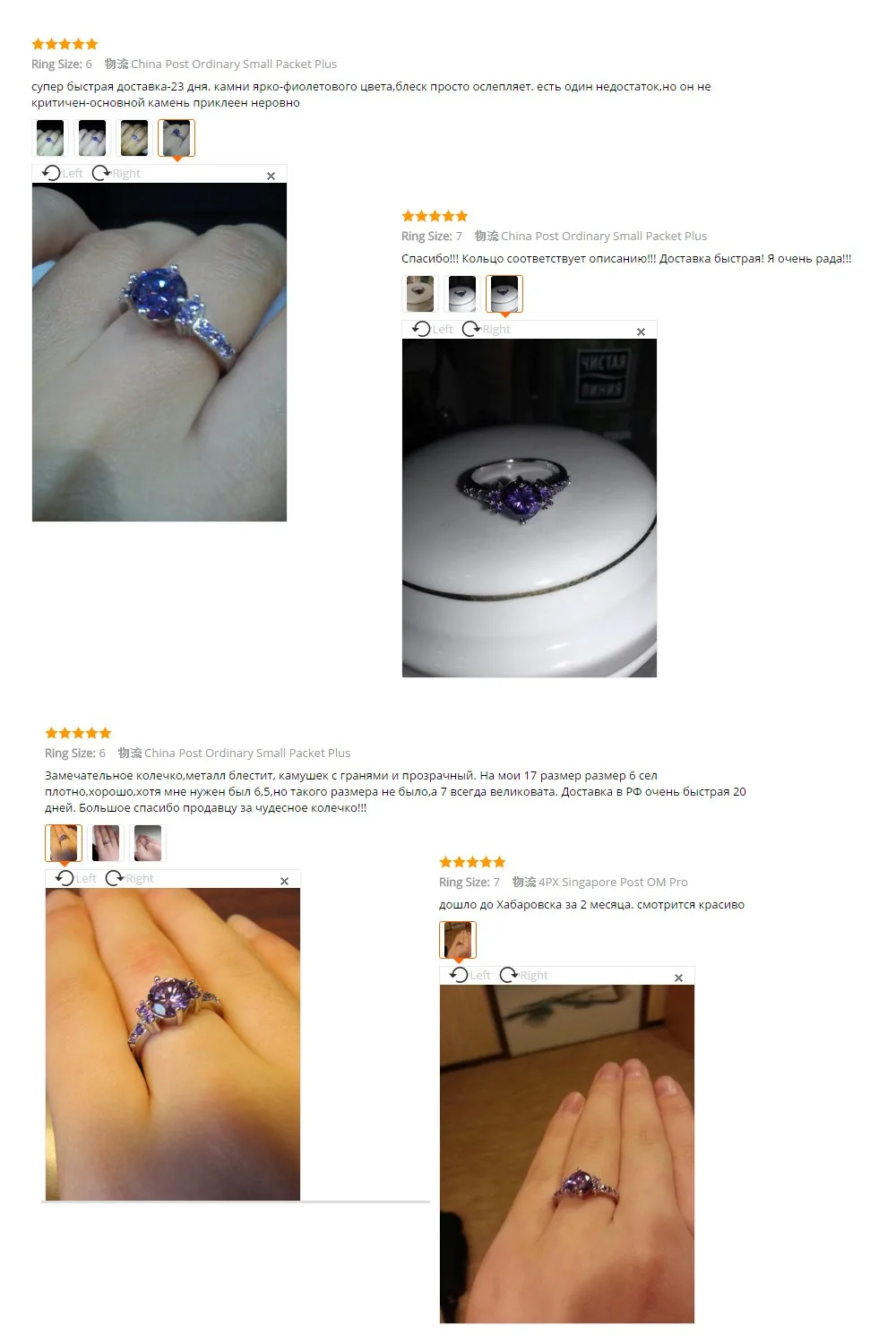Rotate the Khabarovsk review photo right
Viewport: 896px width, 1344px height.
523,975
